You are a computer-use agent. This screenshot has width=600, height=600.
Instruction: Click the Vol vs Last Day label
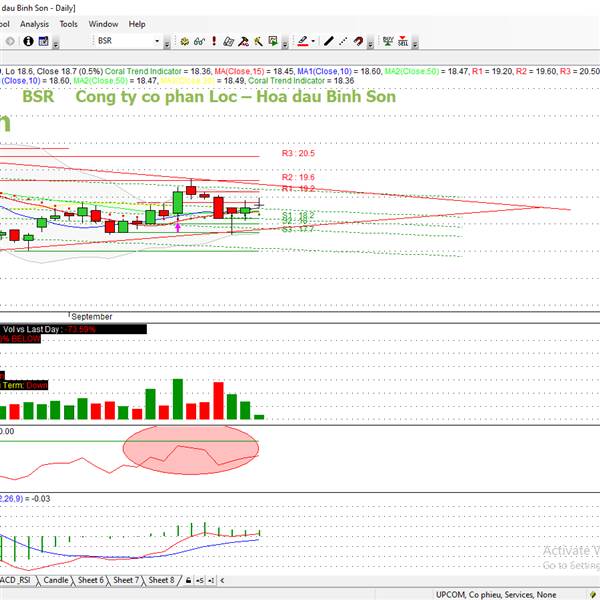pos(31,329)
